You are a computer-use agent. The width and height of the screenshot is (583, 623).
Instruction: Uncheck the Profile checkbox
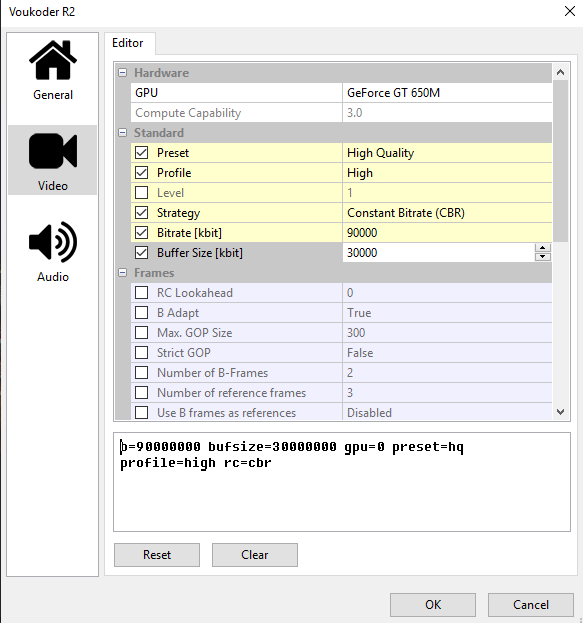point(141,172)
